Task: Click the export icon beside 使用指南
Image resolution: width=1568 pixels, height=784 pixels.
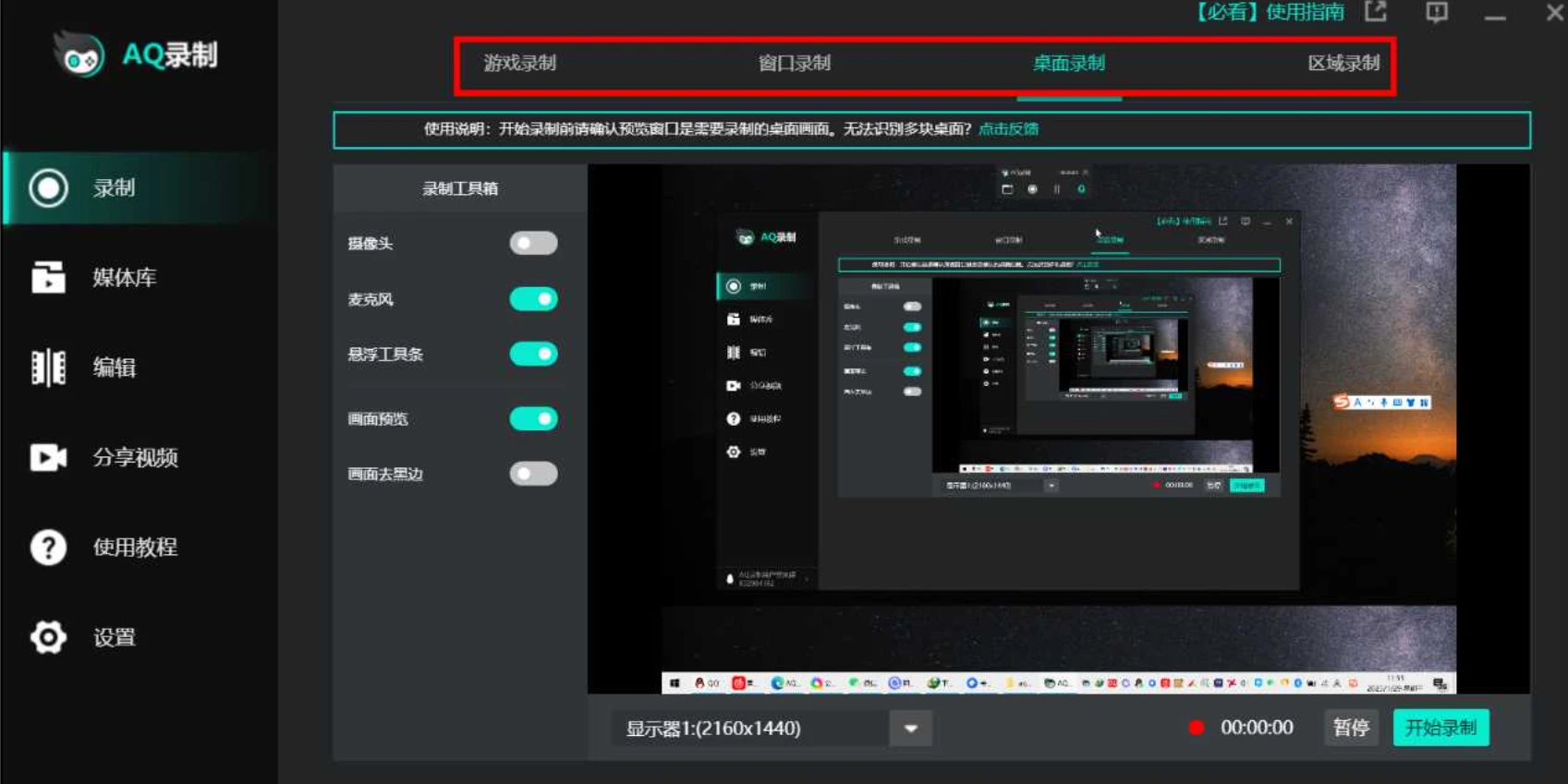Action: pos(1376,12)
